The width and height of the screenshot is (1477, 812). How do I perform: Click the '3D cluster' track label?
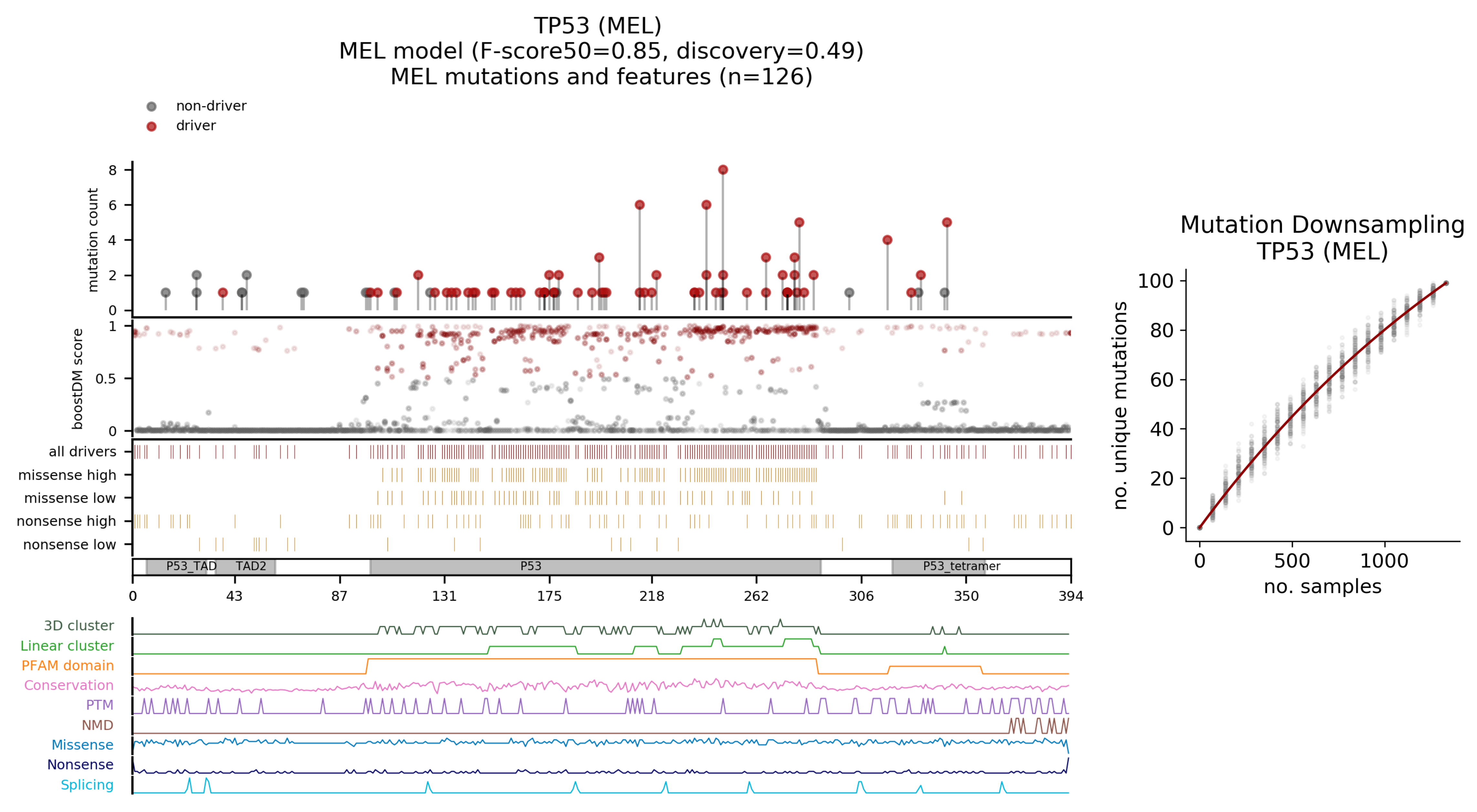click(79, 626)
